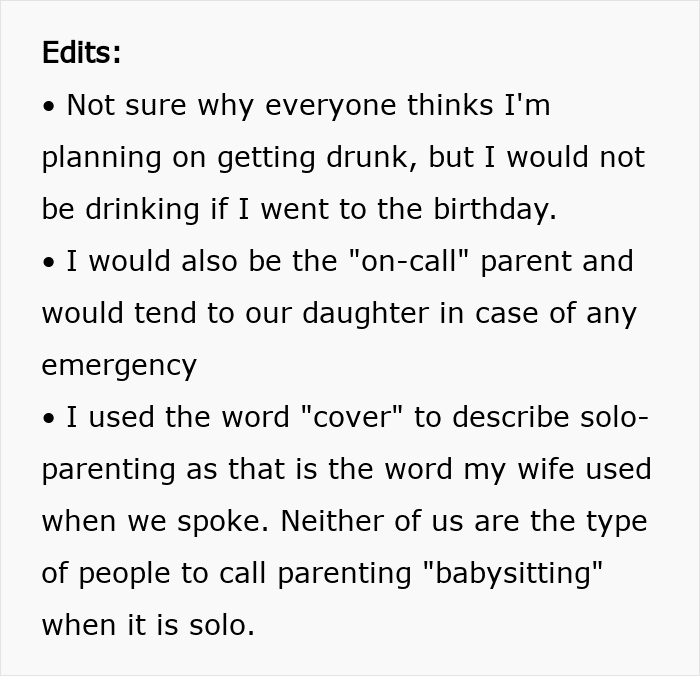Click the word "Neither"
The image size is (700, 676).
click(332, 521)
